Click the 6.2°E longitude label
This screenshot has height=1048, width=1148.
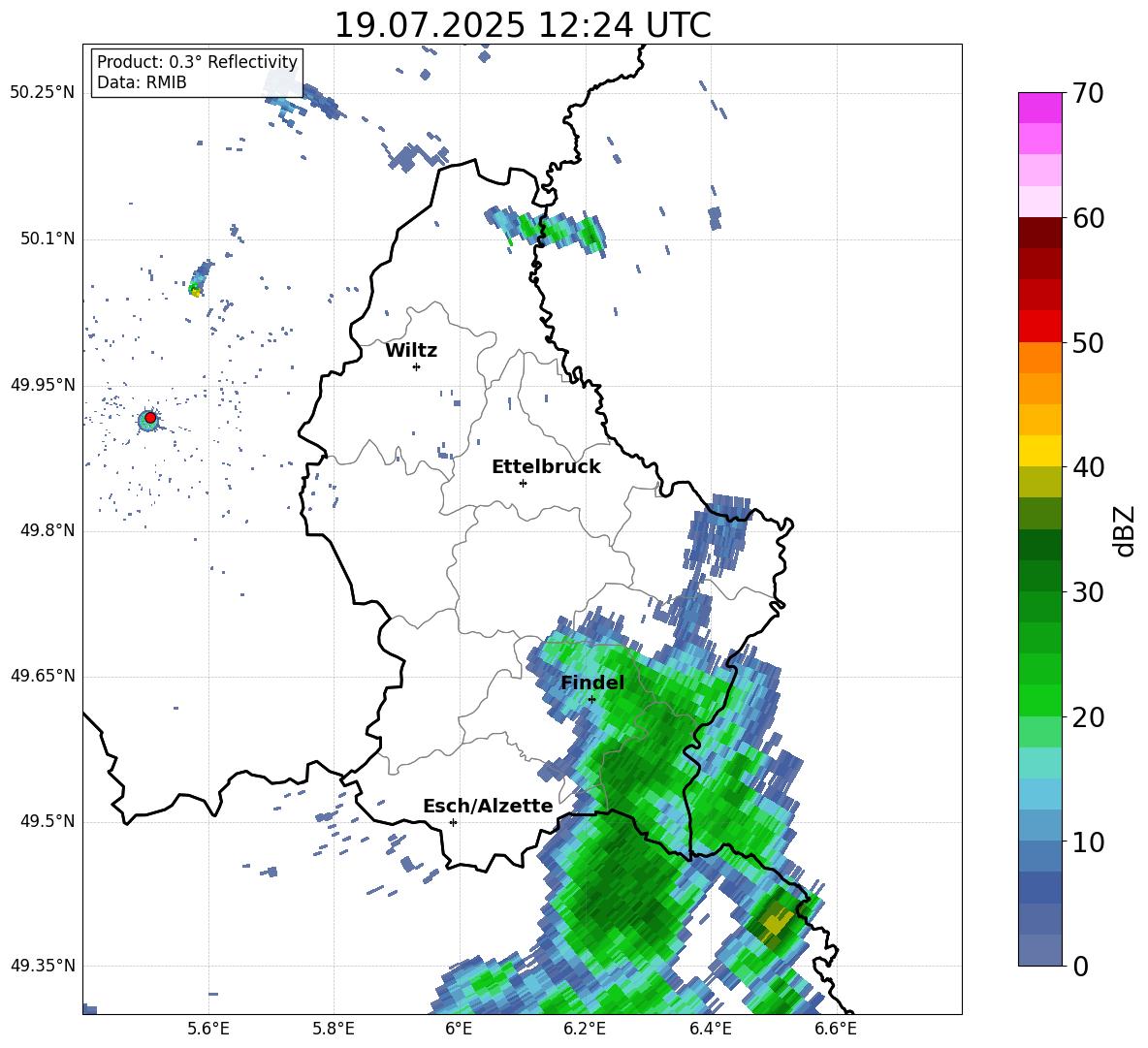pyautogui.click(x=585, y=1029)
